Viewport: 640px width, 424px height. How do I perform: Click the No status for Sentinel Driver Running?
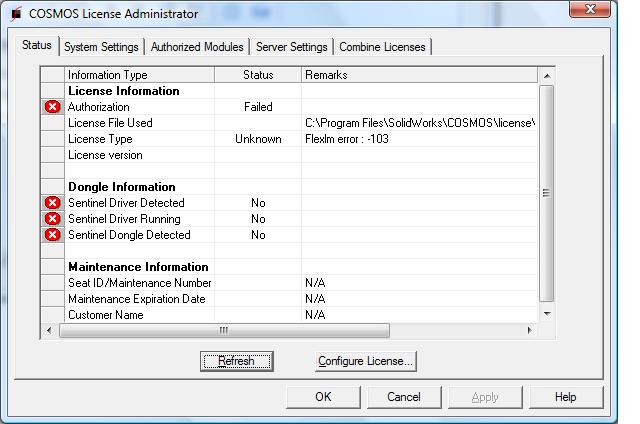(x=258, y=219)
